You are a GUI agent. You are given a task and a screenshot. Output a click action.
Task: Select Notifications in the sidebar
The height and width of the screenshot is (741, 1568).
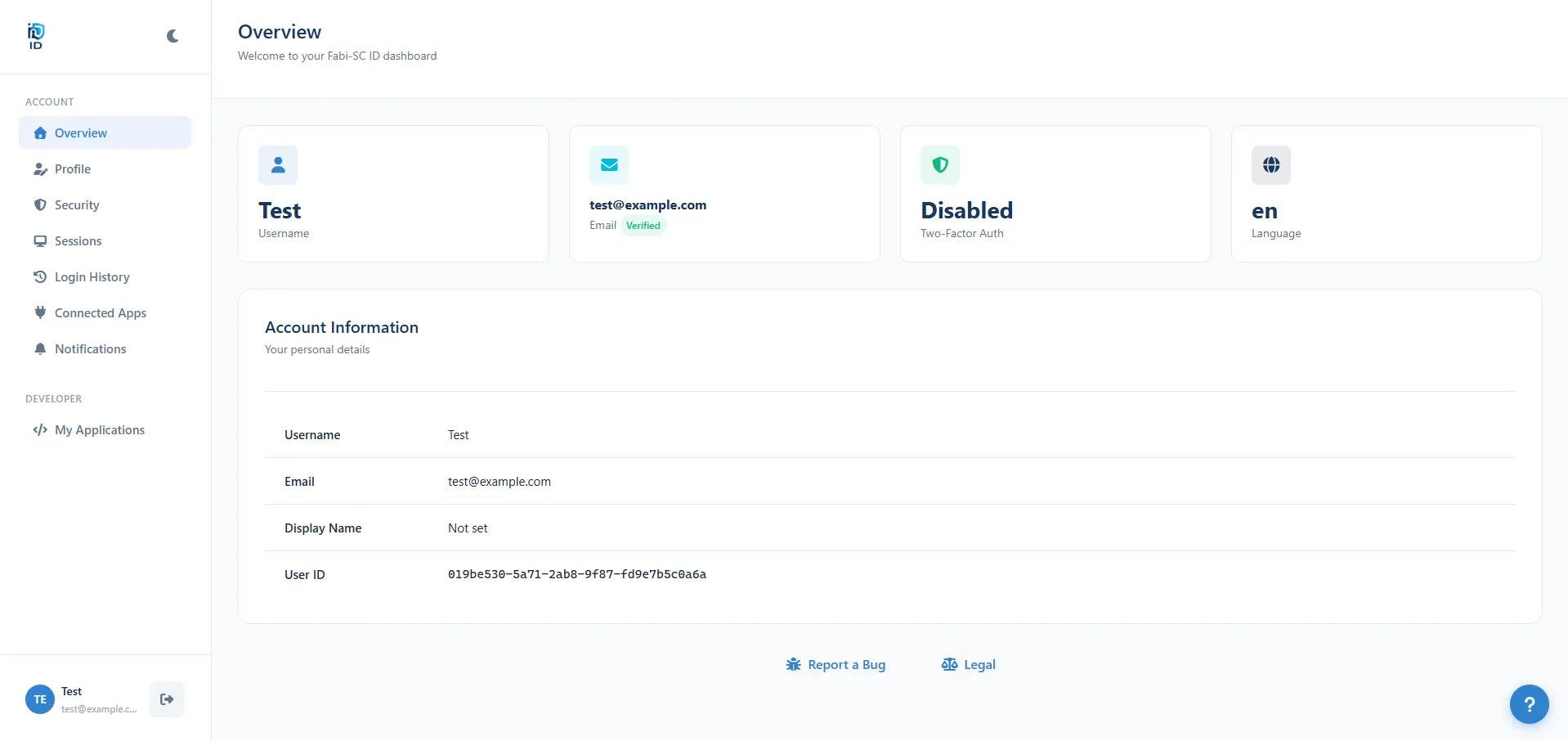coord(90,349)
